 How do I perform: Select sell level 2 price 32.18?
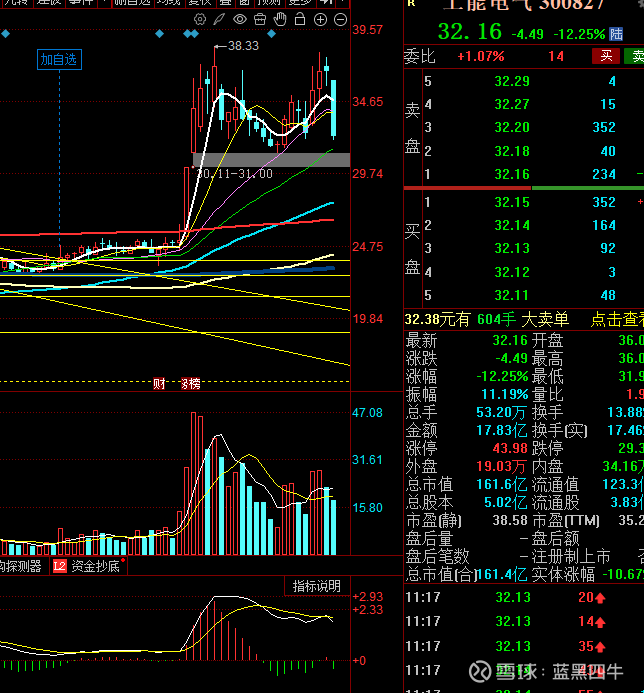[x=512, y=151]
